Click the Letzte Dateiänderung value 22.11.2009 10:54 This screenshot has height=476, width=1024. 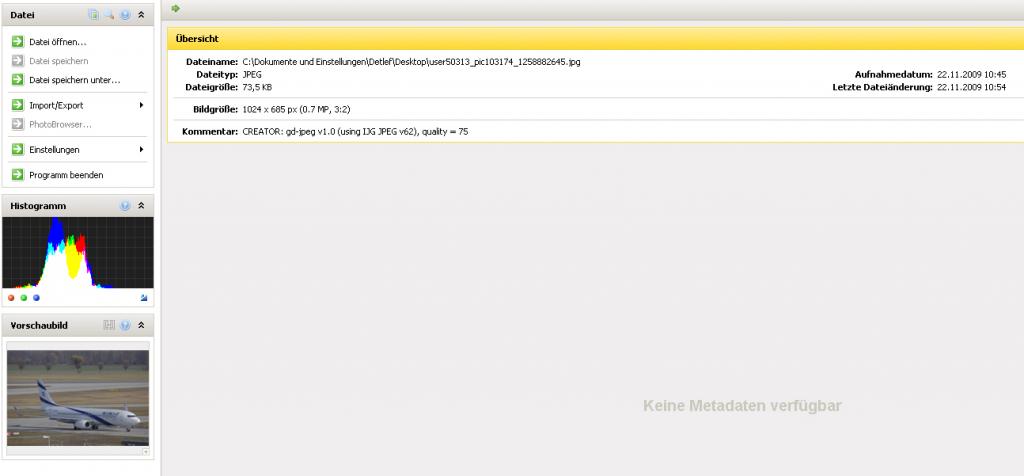pos(972,87)
